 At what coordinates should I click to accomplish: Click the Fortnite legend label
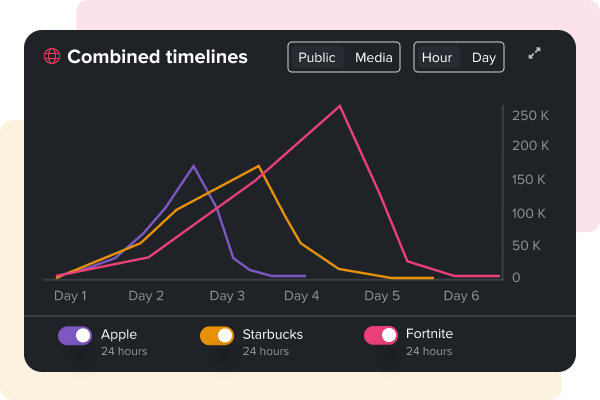432,335
